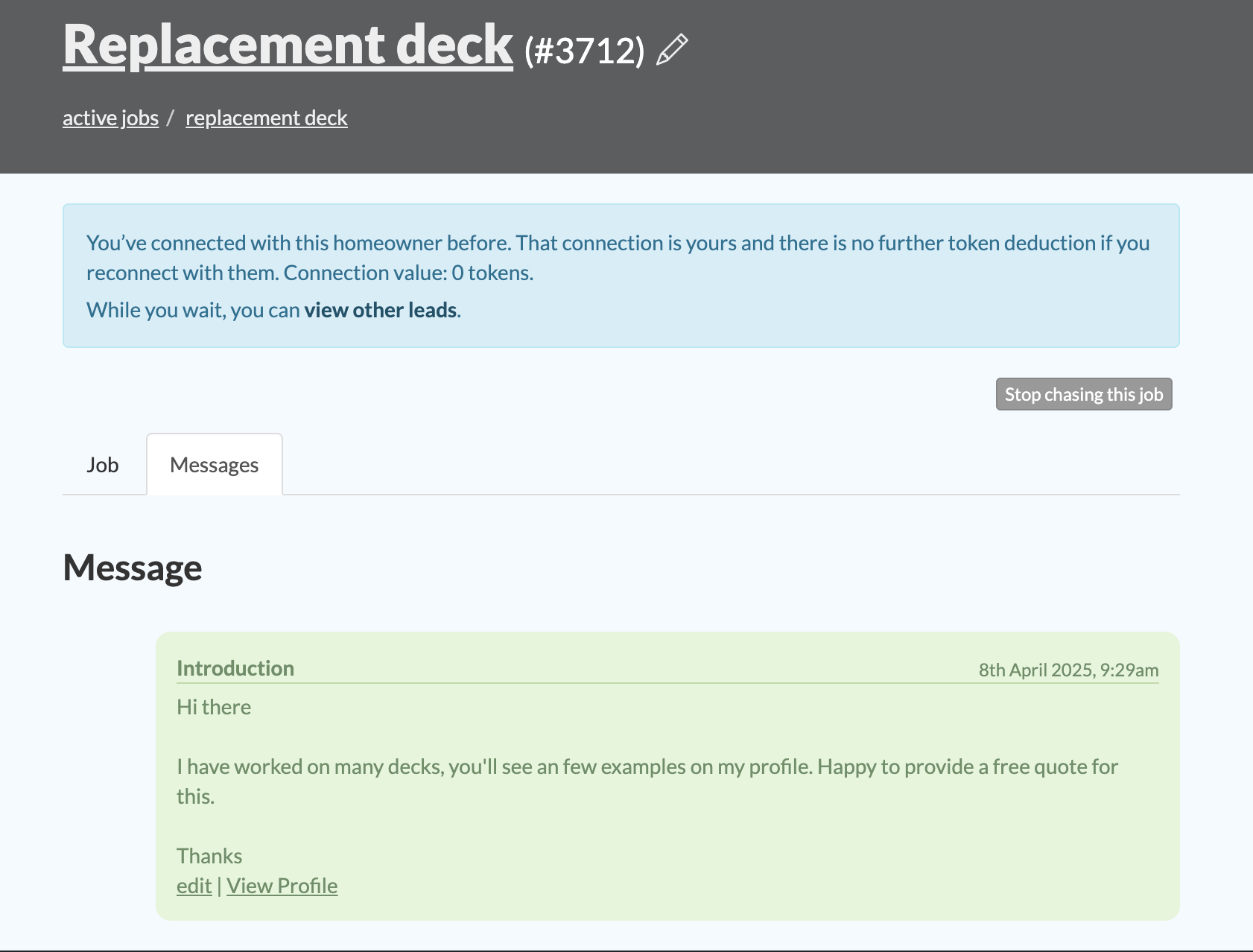Click the Message section heading

coord(133,568)
